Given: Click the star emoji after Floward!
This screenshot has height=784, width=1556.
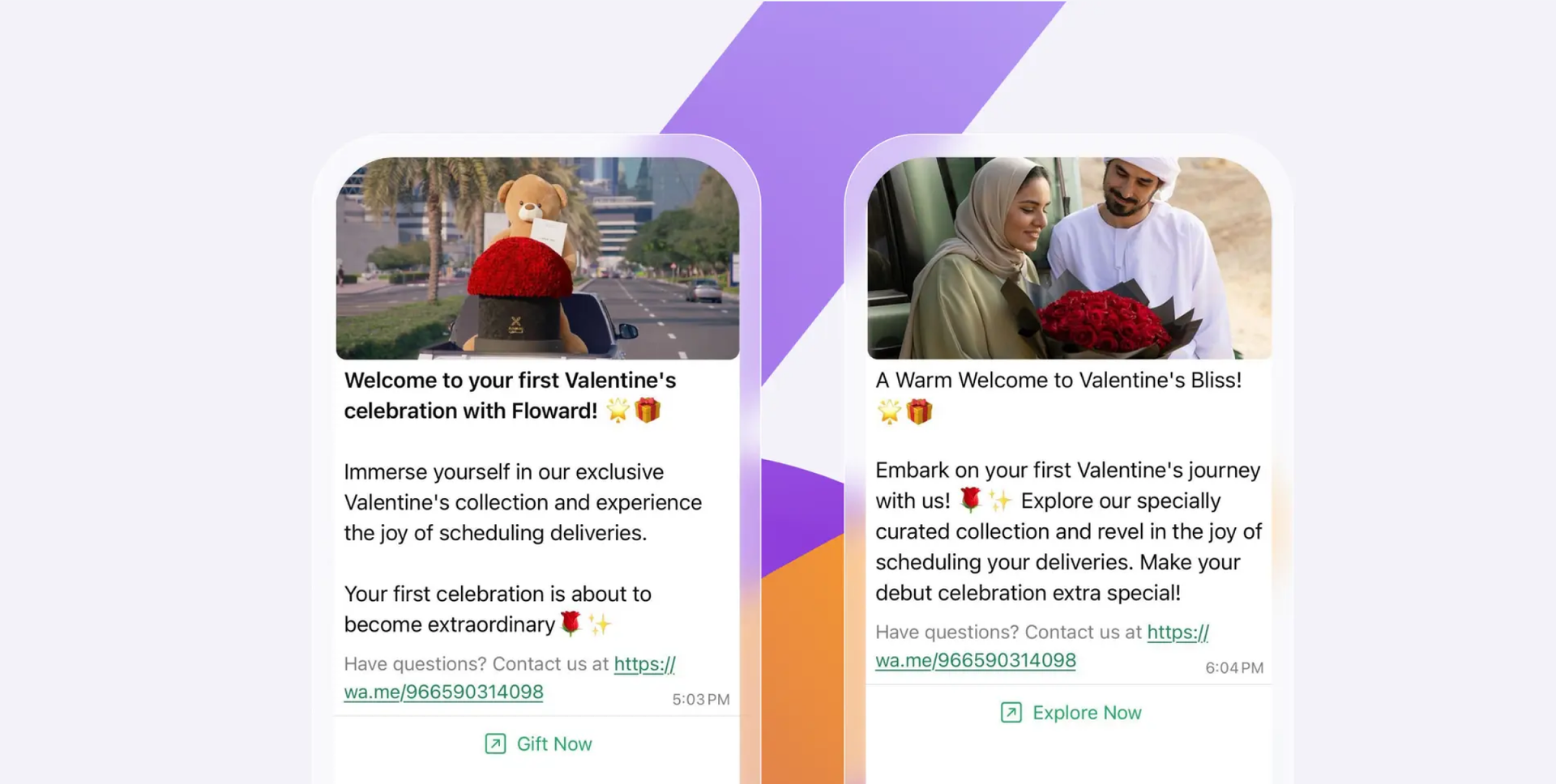Looking at the screenshot, I should point(618,411).
